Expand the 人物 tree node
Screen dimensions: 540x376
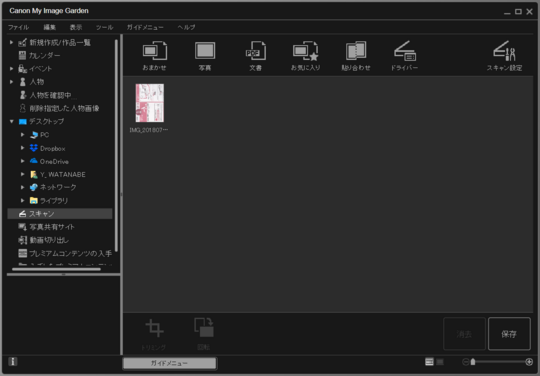pyautogui.click(x=11, y=82)
